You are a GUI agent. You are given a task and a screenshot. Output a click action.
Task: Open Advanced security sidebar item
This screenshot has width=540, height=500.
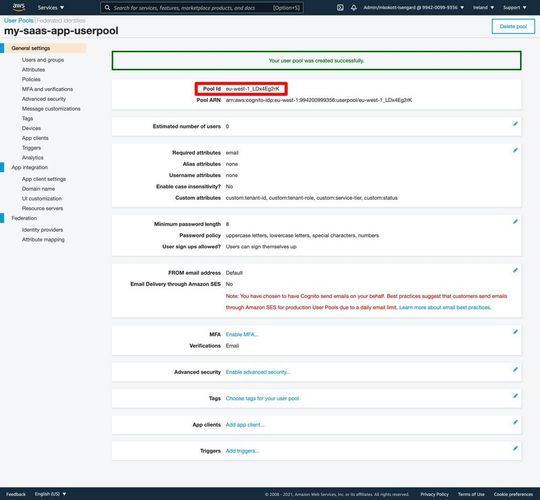(x=44, y=99)
